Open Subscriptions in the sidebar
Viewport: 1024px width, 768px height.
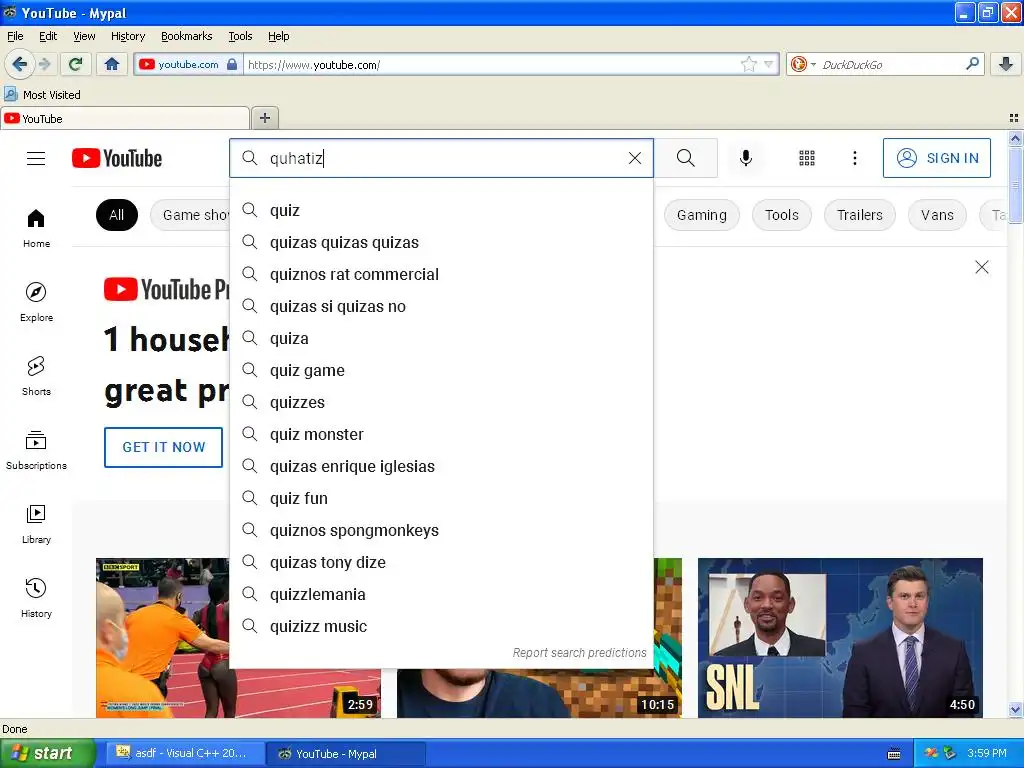point(36,450)
